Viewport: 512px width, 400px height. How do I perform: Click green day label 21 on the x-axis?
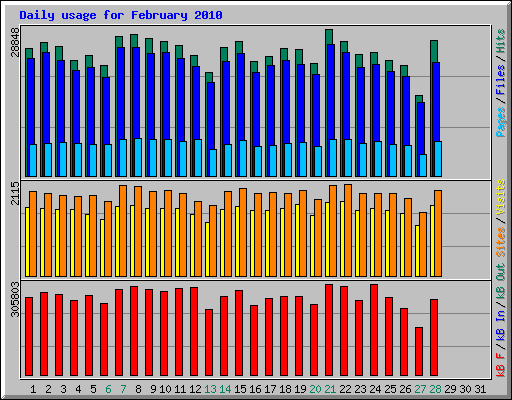click(x=330, y=389)
